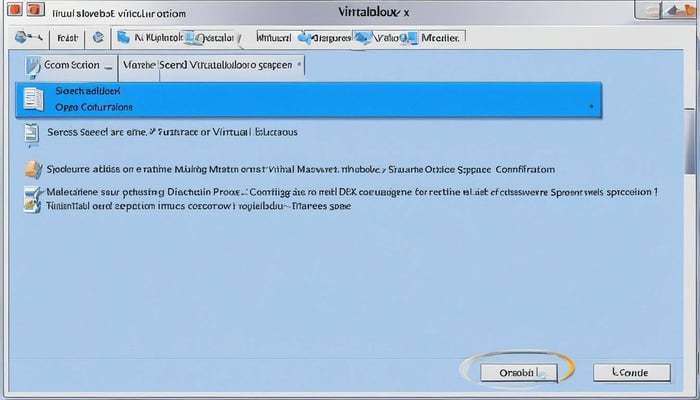Click the second orange icon in title bar
Viewport: 700px width, 400px height.
click(x=35, y=8)
